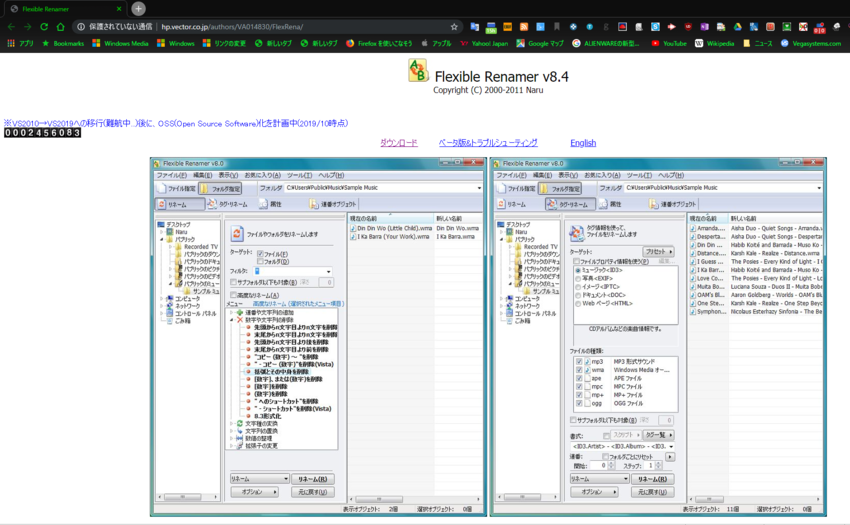
Task: Click the browser address bar URL
Action: [232, 27]
